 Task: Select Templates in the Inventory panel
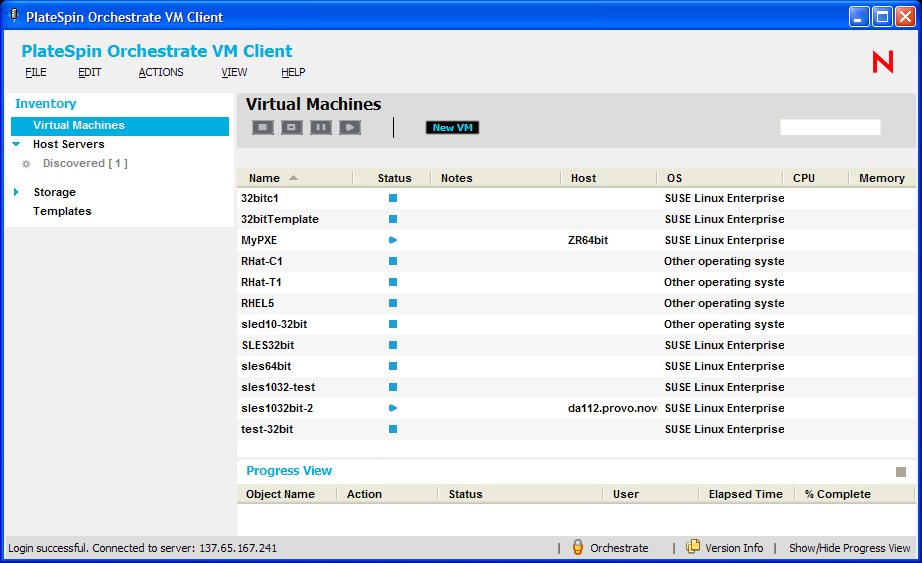[x=62, y=211]
